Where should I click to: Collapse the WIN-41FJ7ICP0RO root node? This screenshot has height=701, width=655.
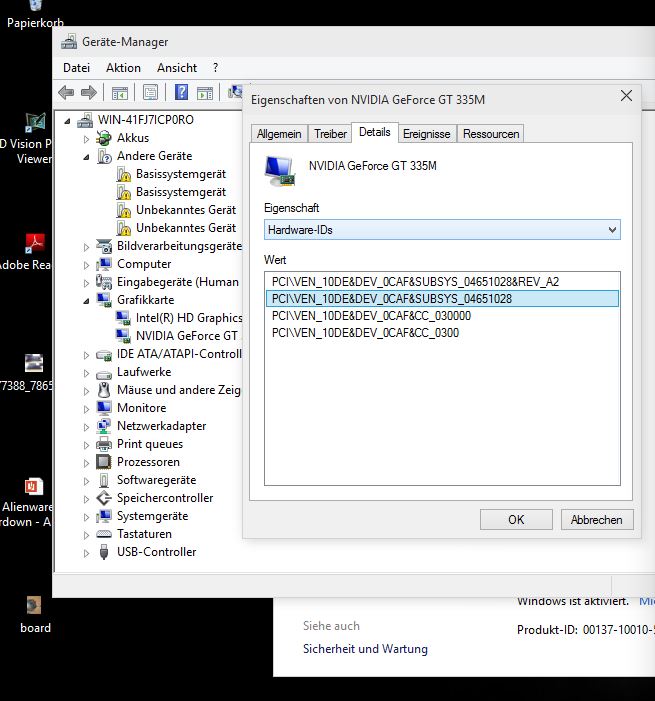[68, 121]
